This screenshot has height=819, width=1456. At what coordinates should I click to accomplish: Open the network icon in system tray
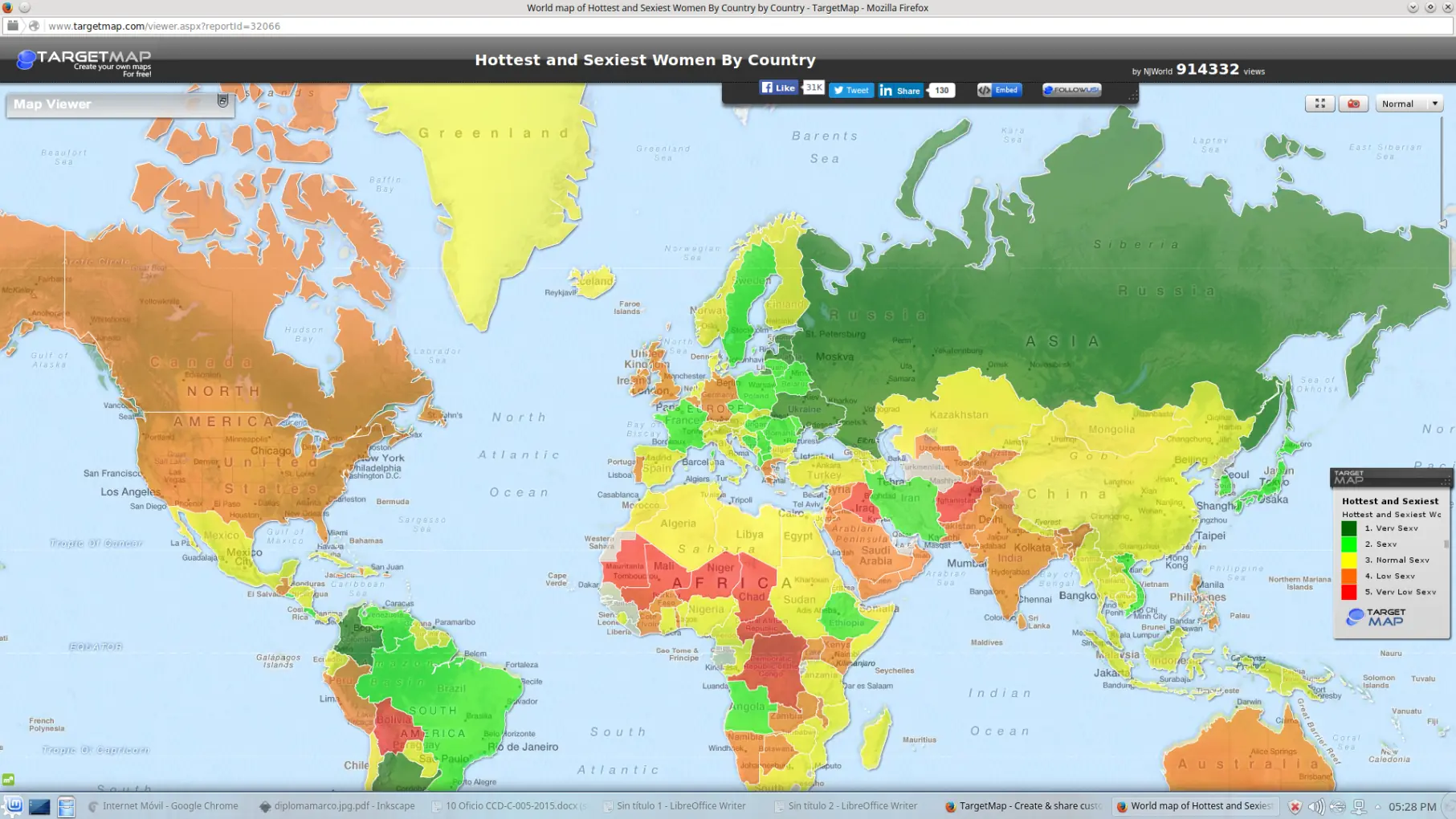pos(1358,807)
